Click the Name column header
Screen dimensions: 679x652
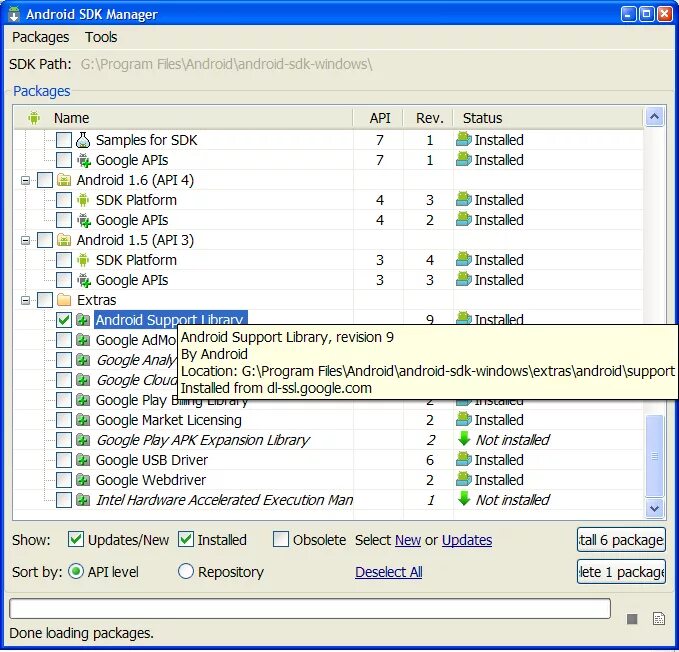(184, 118)
